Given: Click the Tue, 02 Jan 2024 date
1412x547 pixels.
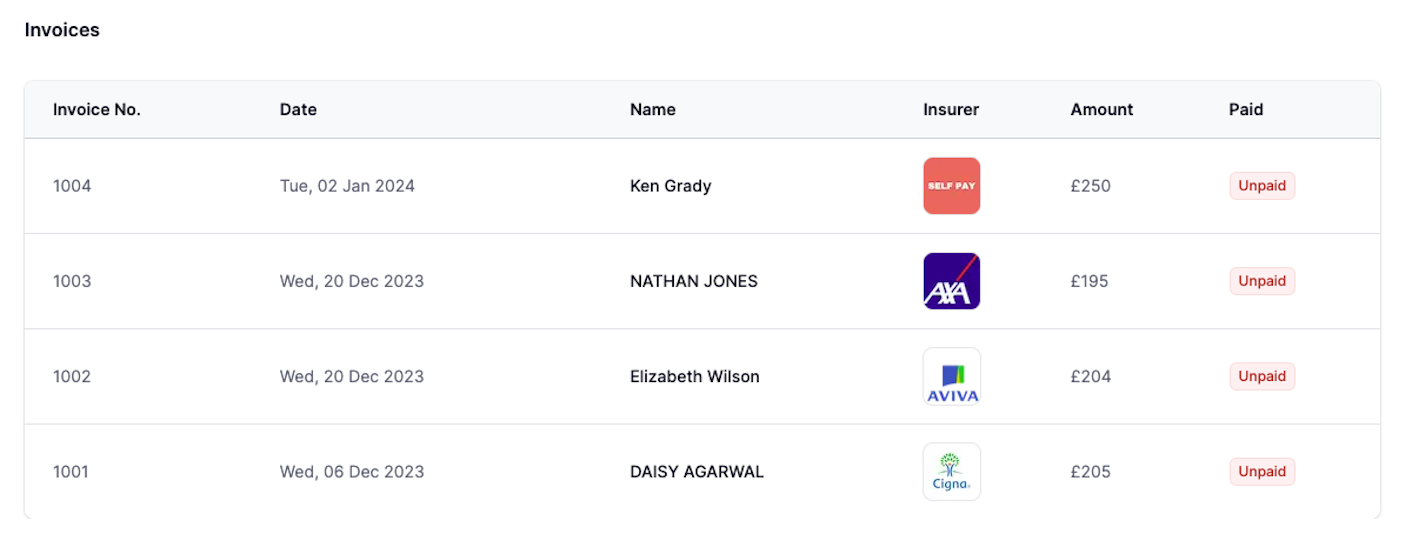Looking at the screenshot, I should (x=347, y=186).
